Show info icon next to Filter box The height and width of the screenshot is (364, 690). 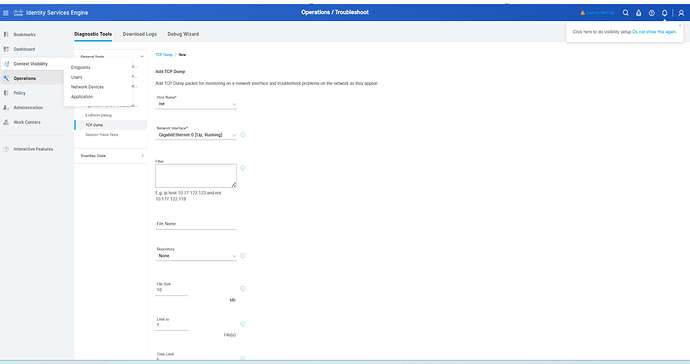242,168
